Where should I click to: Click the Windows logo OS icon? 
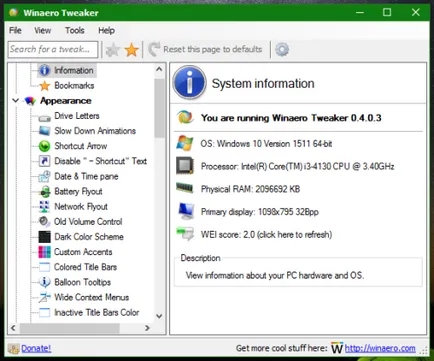pos(185,143)
